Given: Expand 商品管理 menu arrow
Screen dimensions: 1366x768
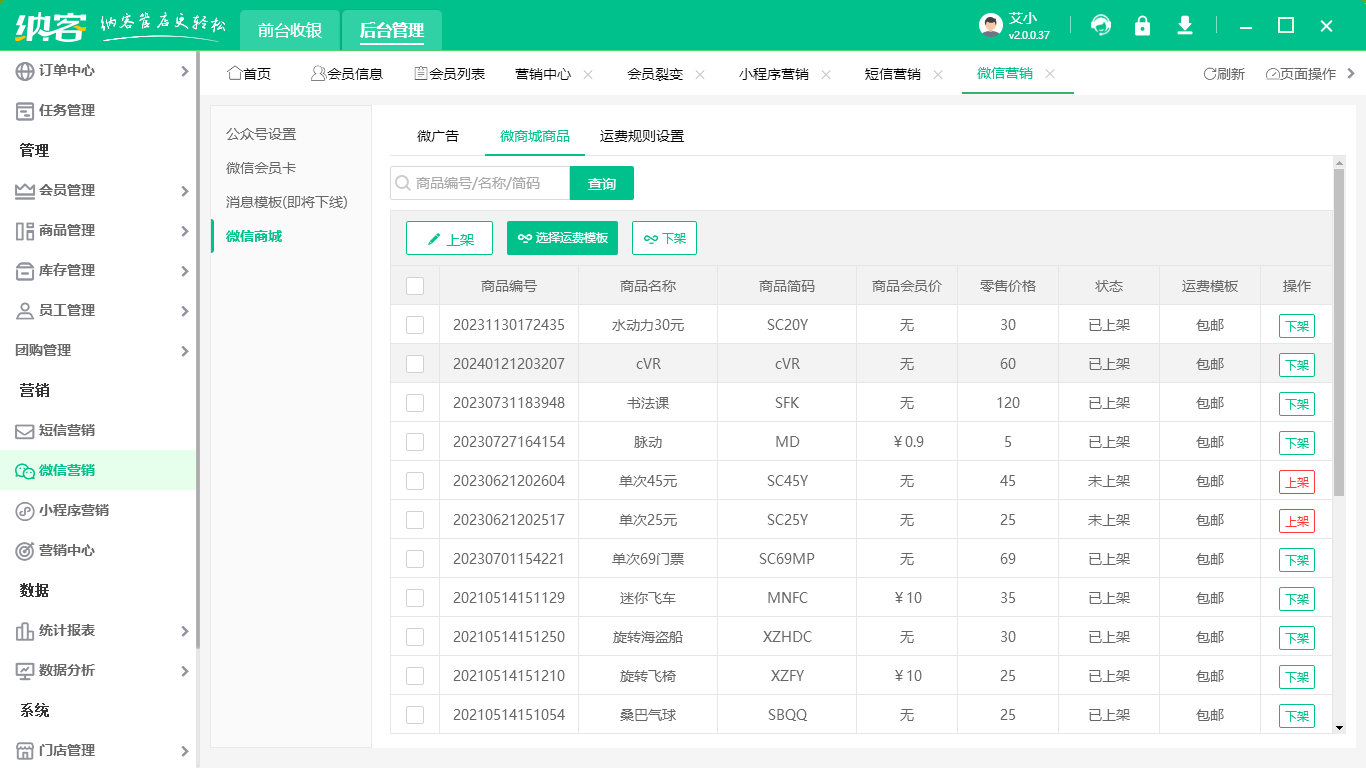Looking at the screenshot, I should tap(185, 231).
